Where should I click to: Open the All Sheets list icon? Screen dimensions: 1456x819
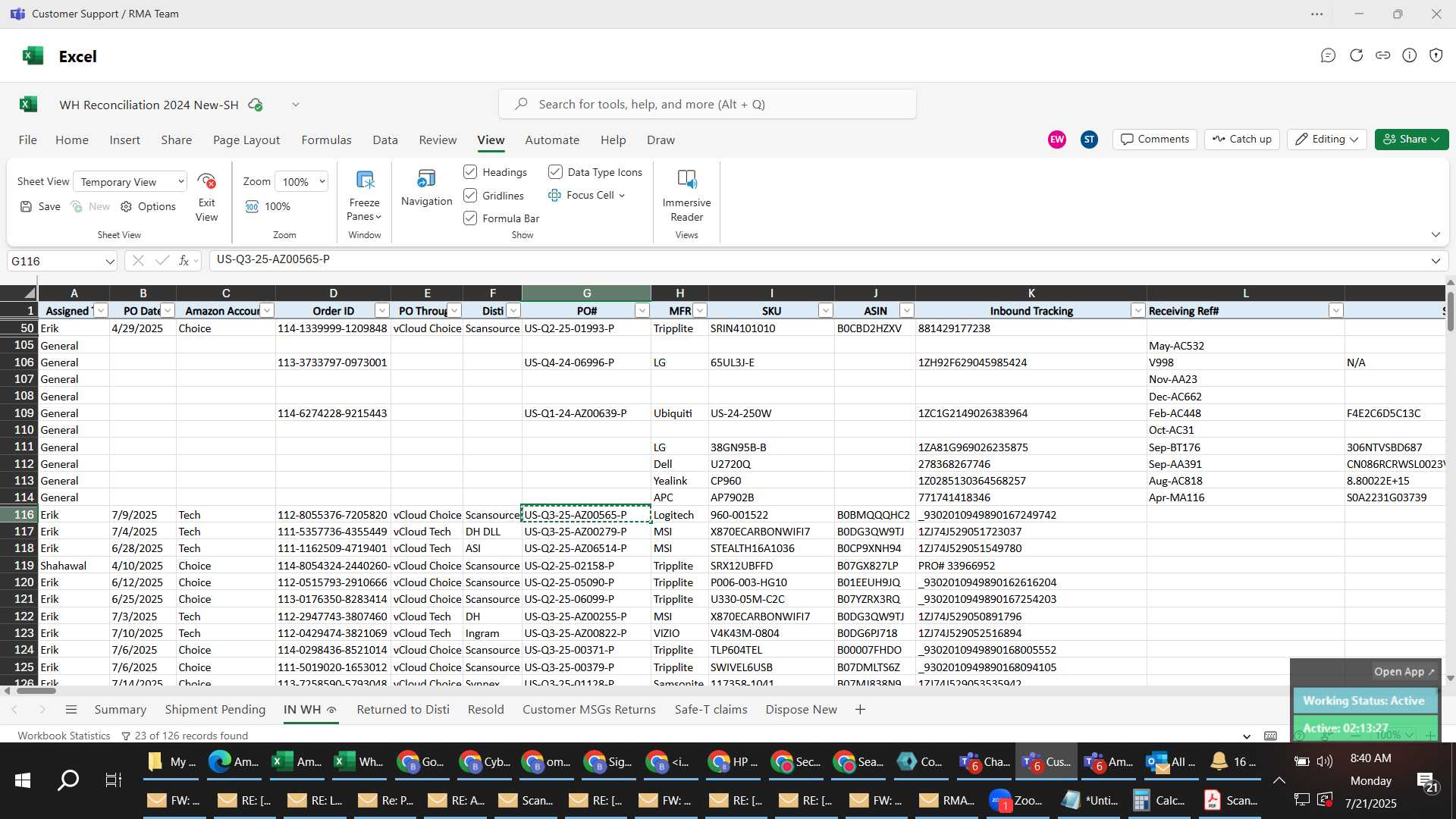71,710
